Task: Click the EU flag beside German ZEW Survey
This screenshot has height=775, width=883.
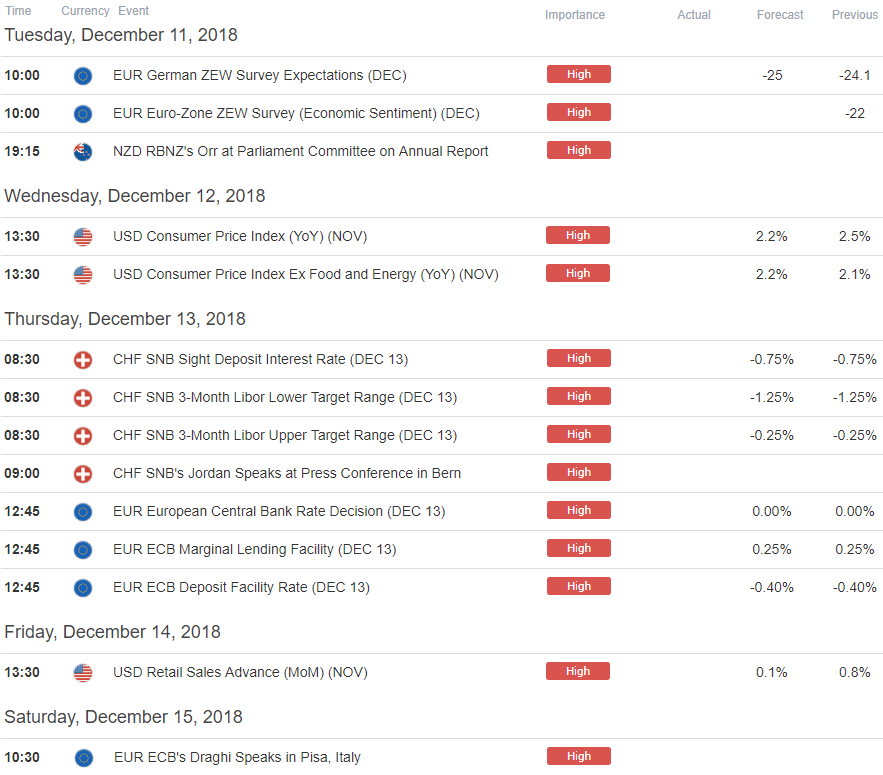Action: point(83,75)
